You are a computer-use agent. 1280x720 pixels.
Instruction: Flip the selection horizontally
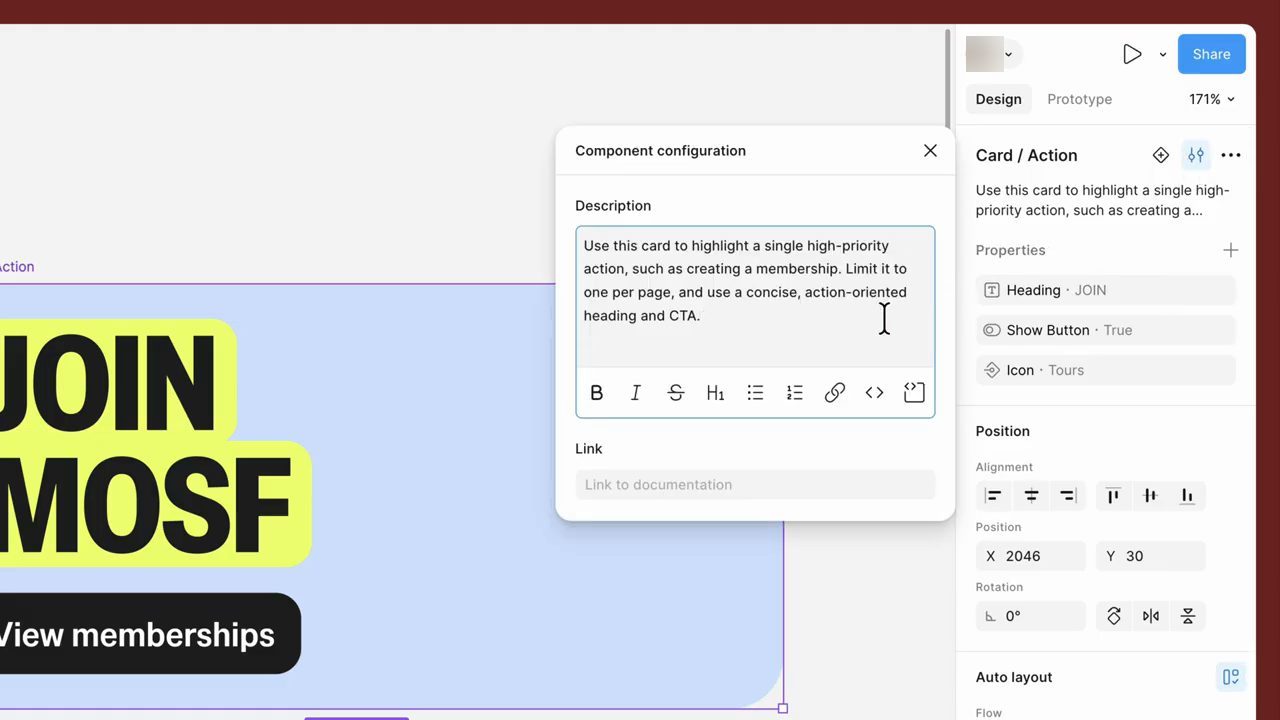[x=1151, y=616]
